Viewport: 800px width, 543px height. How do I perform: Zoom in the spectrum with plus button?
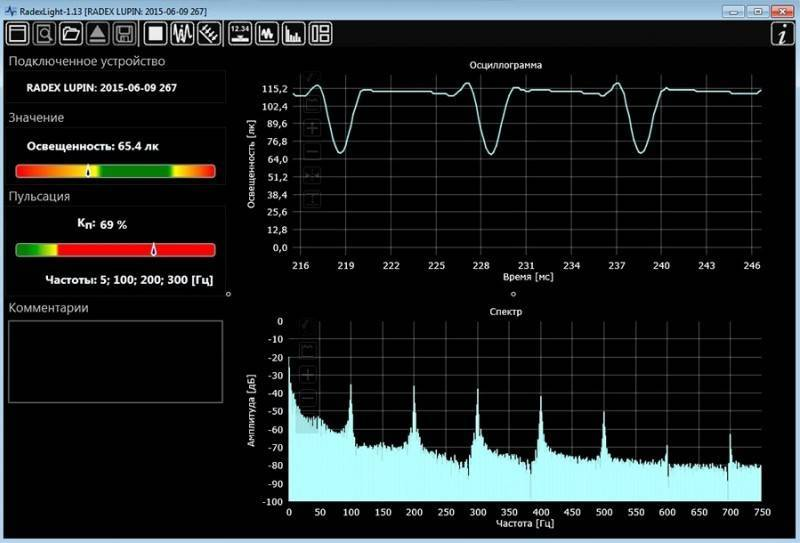(x=308, y=374)
